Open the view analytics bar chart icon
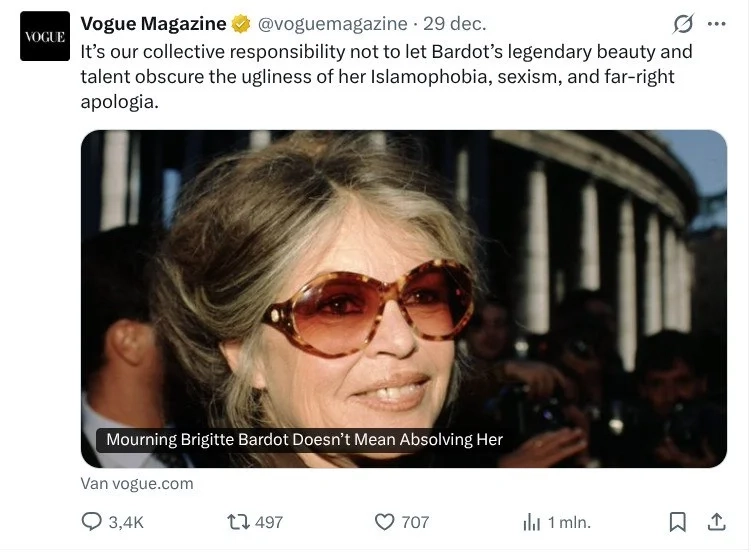This screenshot has width=751, height=552. pos(532,522)
